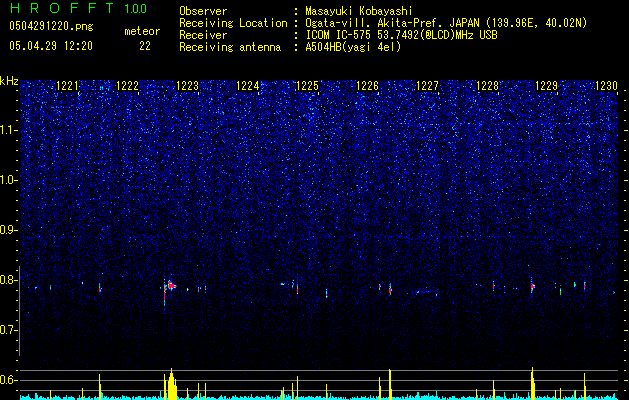Click the tallest yellow intensity peak near 1226

coord(390,384)
